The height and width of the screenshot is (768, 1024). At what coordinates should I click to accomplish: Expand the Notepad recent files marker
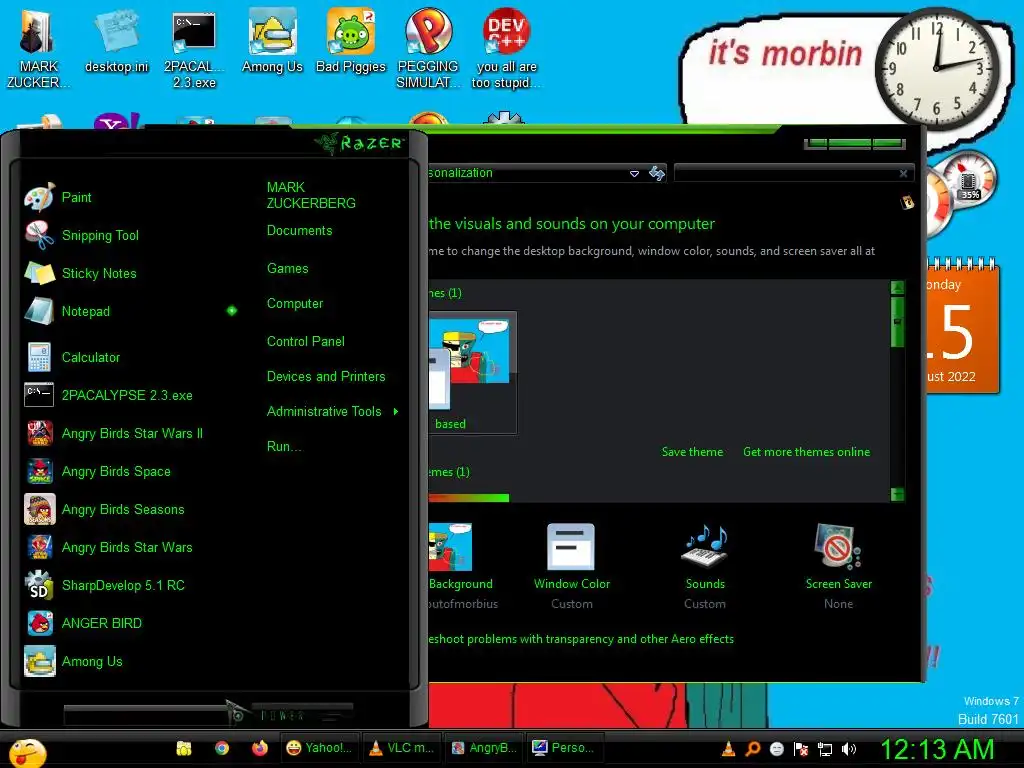tap(232, 311)
